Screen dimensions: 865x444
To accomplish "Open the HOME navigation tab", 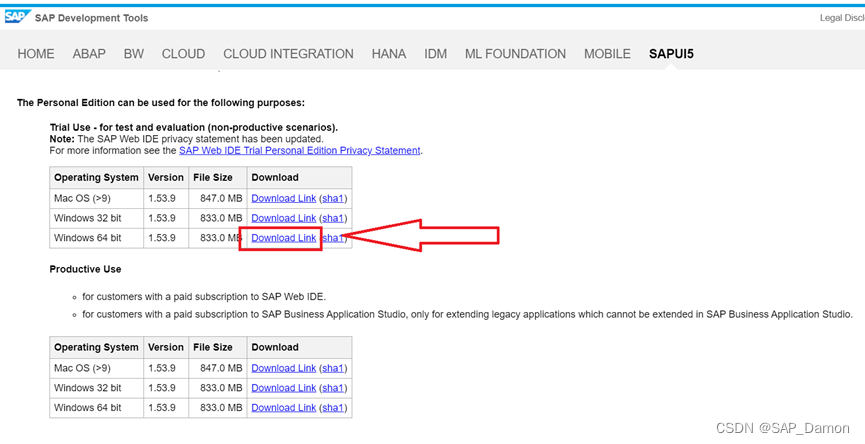I will [36, 54].
